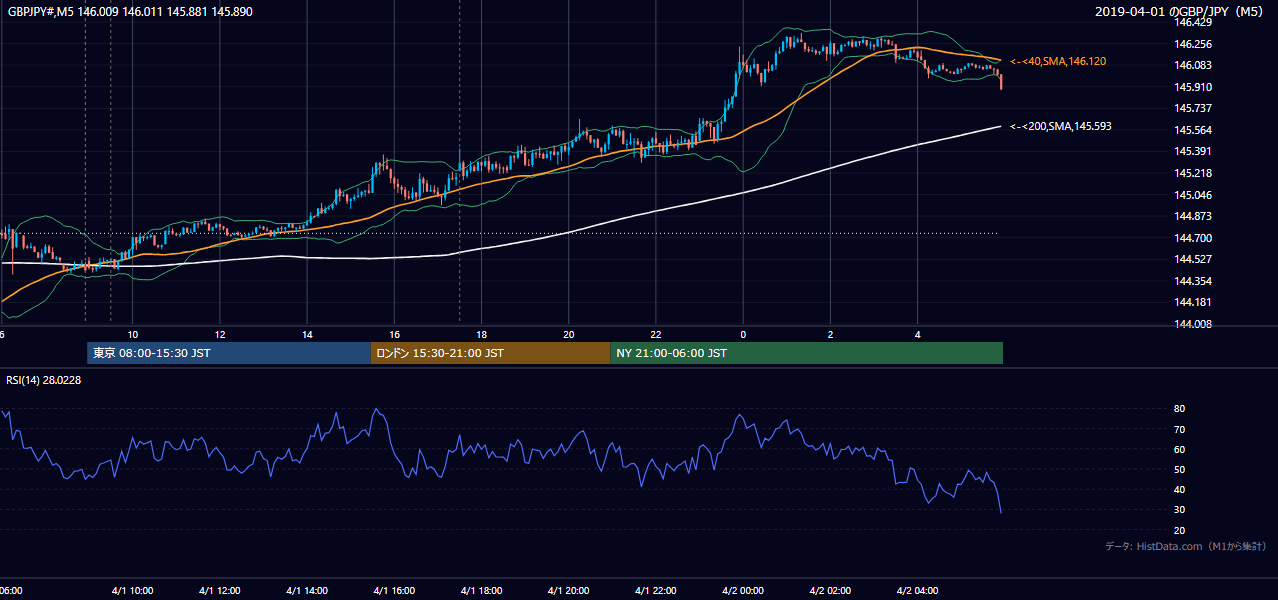Click the 4/2 02:00 bottom time label
The height and width of the screenshot is (600, 1278).
(830, 591)
